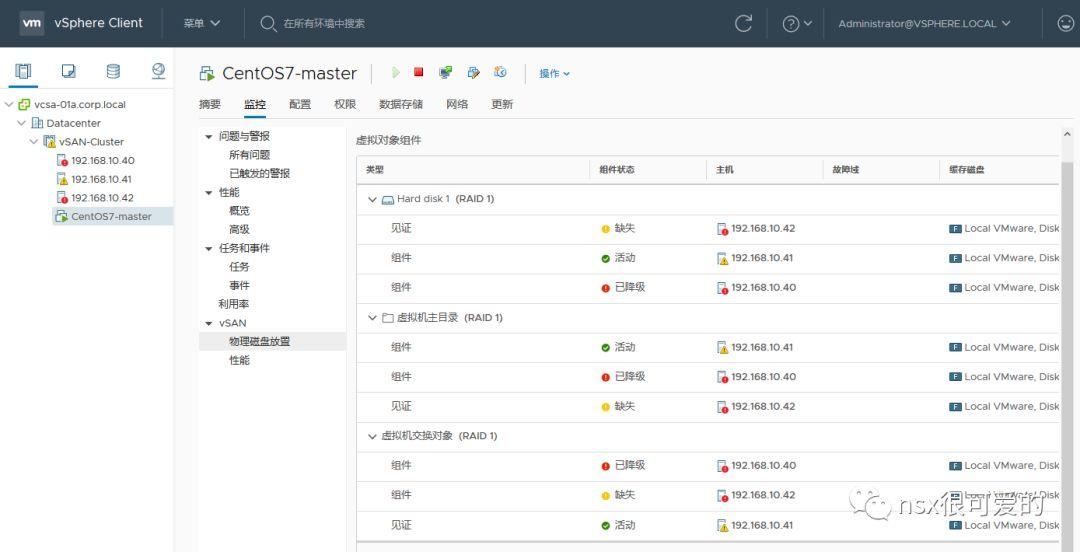Image resolution: width=1080 pixels, height=552 pixels.
Task: Click warning host icon beside 192.168.10.41 in tree
Action: pyautogui.click(x=62, y=179)
